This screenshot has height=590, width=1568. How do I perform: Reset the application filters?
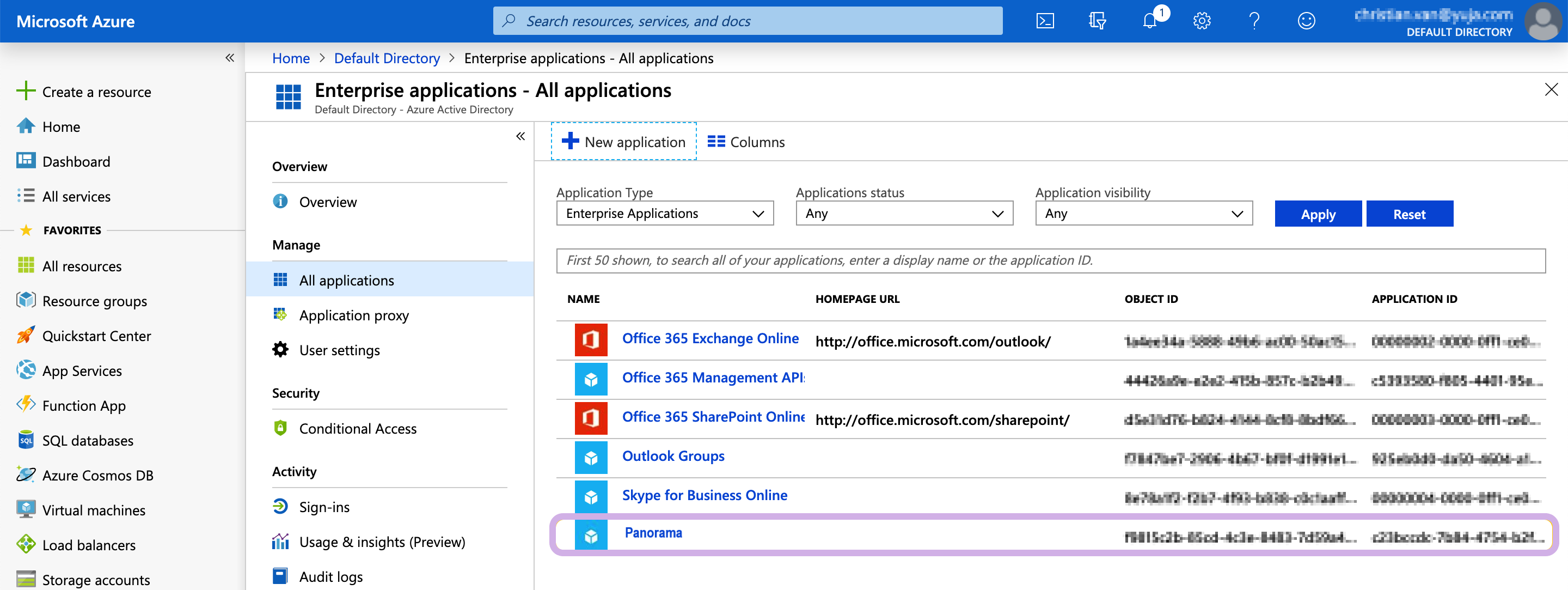1409,214
